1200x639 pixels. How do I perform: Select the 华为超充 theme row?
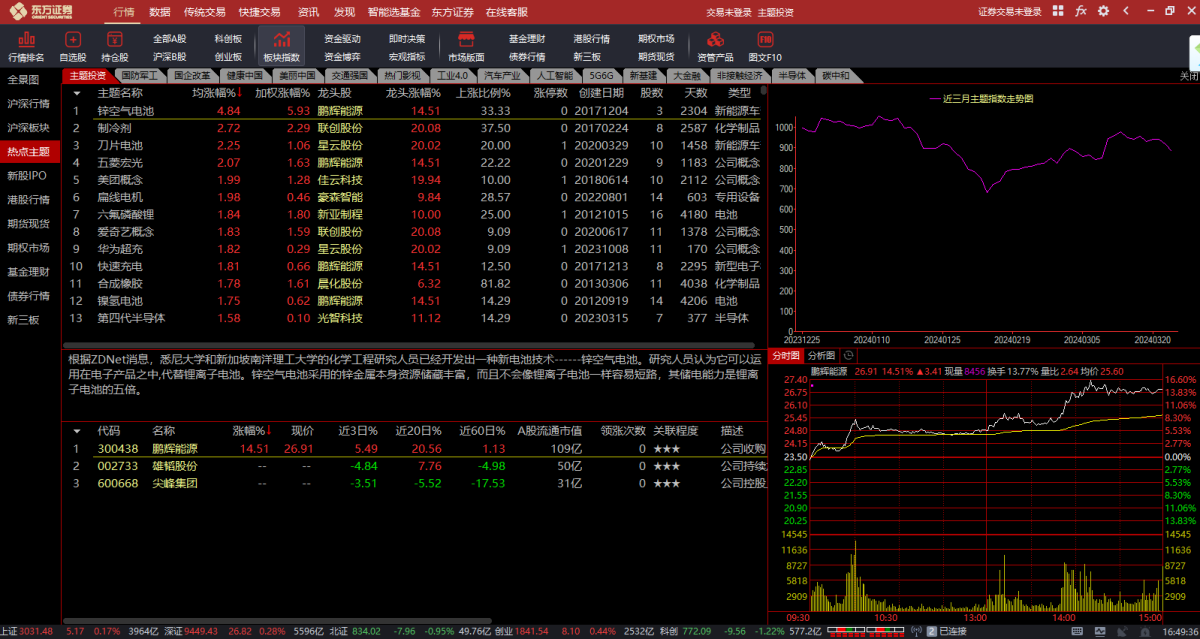415,249
